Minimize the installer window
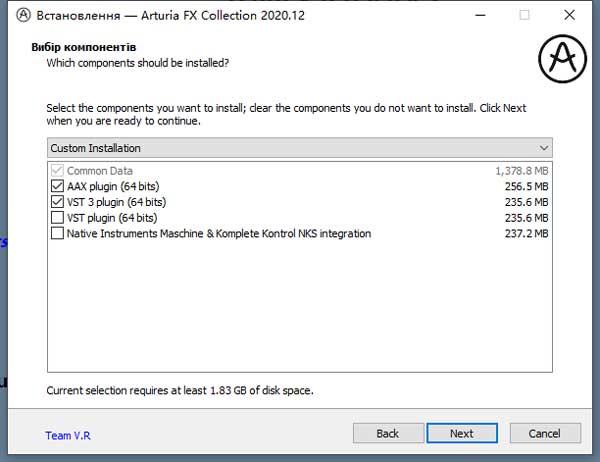 coord(477,16)
